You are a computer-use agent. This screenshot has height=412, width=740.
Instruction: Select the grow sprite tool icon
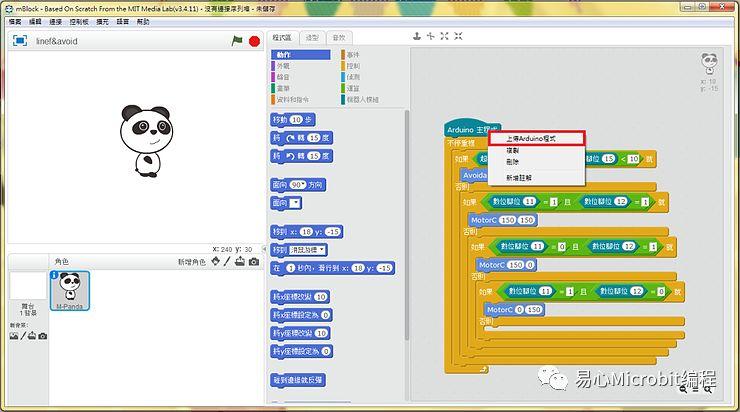[444, 36]
